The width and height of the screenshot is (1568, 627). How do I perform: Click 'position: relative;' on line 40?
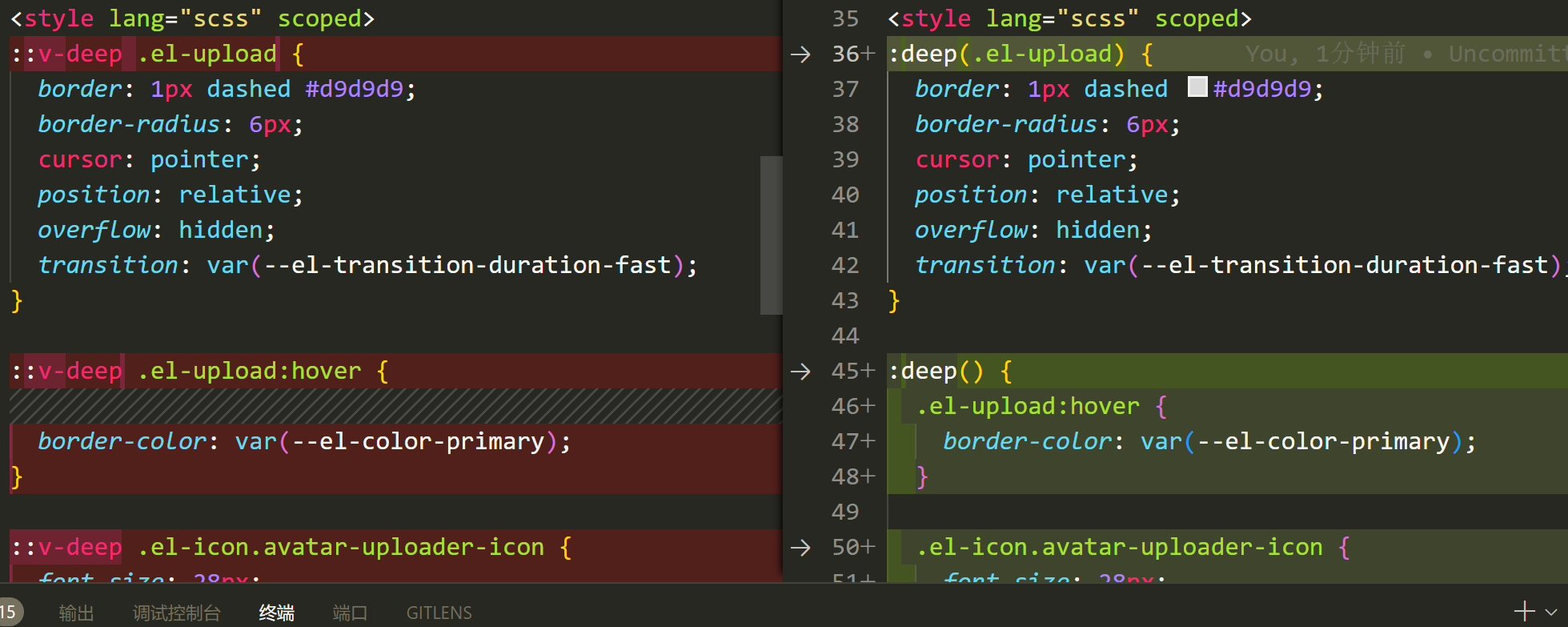[1048, 195]
